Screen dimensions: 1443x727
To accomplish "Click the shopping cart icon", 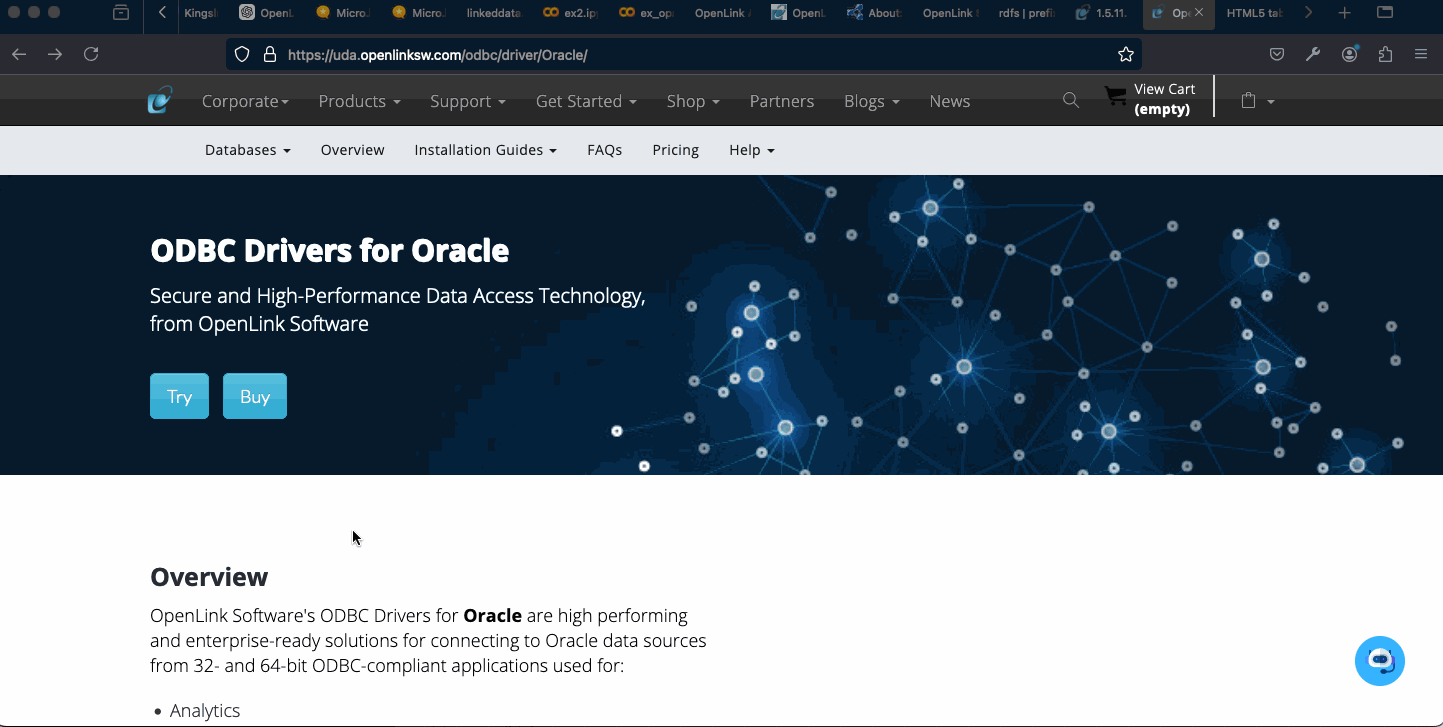I will [x=1115, y=96].
